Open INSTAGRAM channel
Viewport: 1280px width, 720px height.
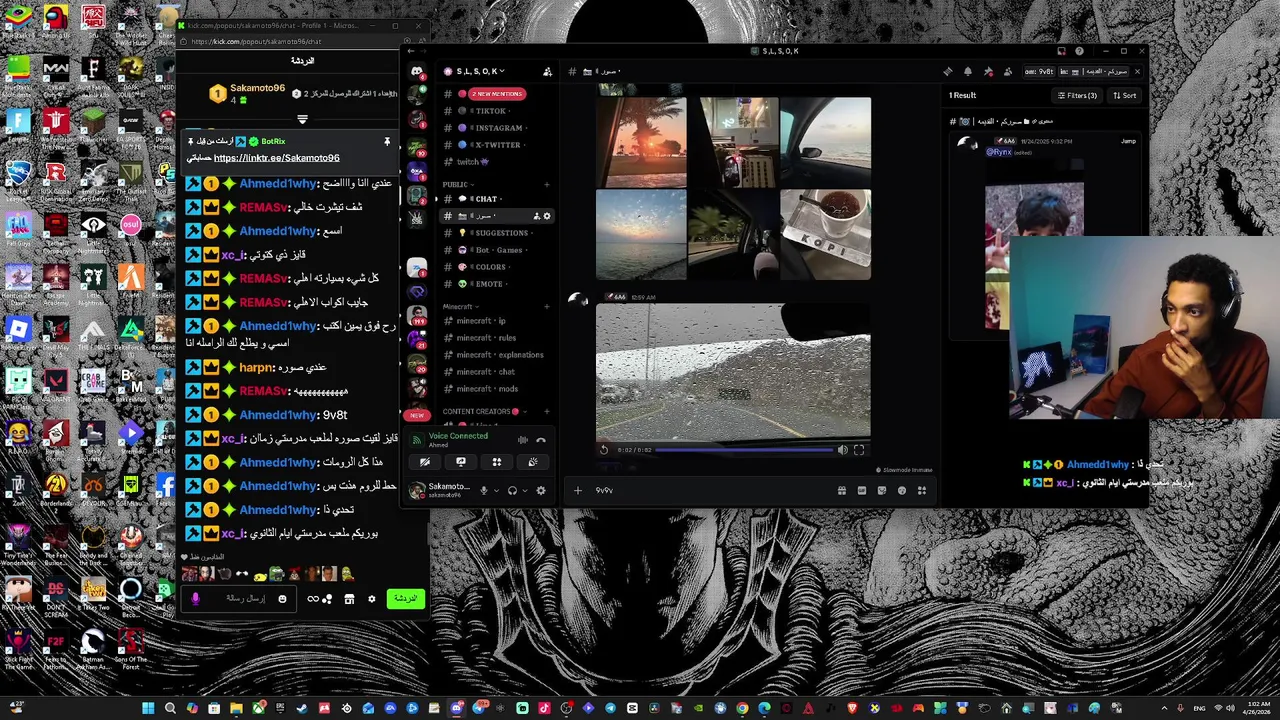point(498,128)
